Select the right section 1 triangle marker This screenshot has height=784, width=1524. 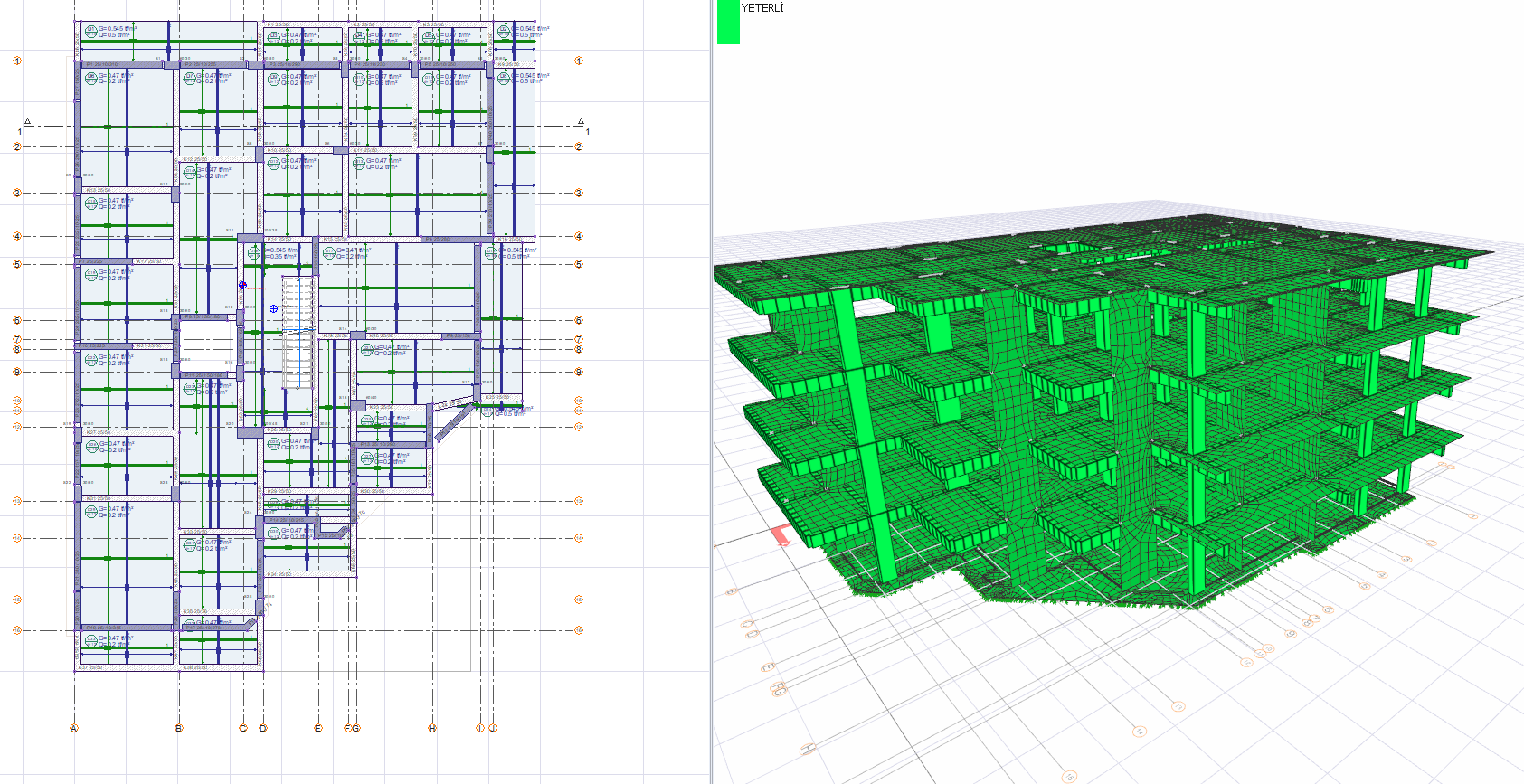pos(581,122)
